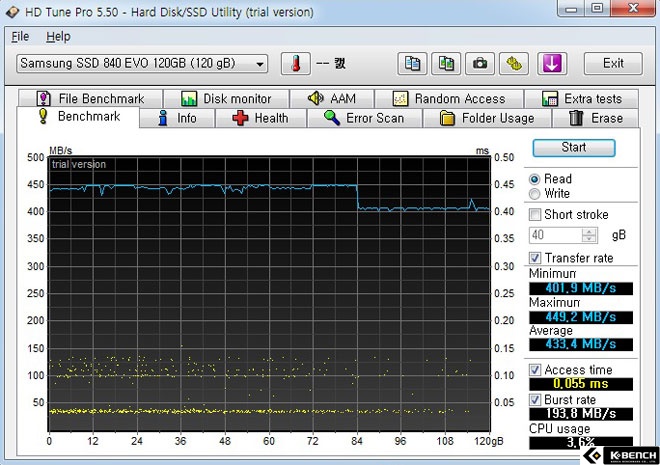Start the benchmark test
Screen dimensions: 660x465
[x=574, y=148]
